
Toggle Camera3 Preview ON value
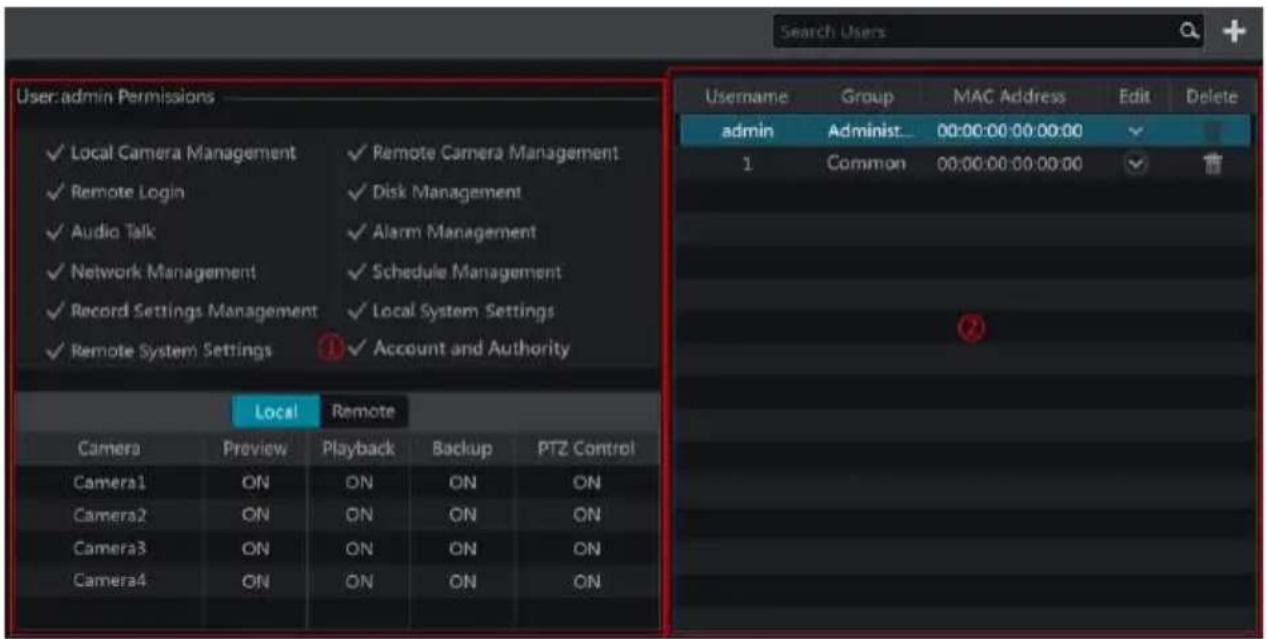click(256, 547)
